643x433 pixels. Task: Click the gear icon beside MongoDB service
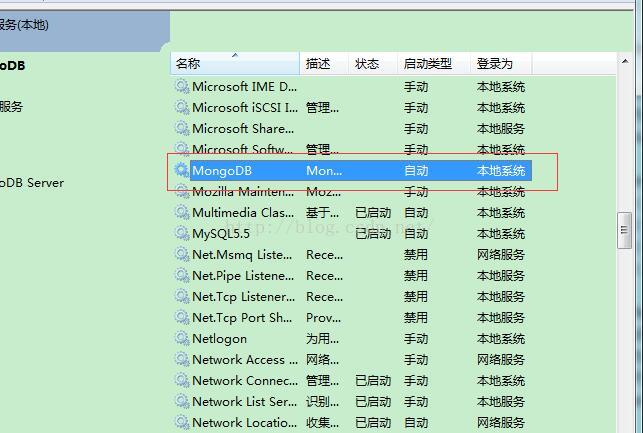(x=181, y=171)
